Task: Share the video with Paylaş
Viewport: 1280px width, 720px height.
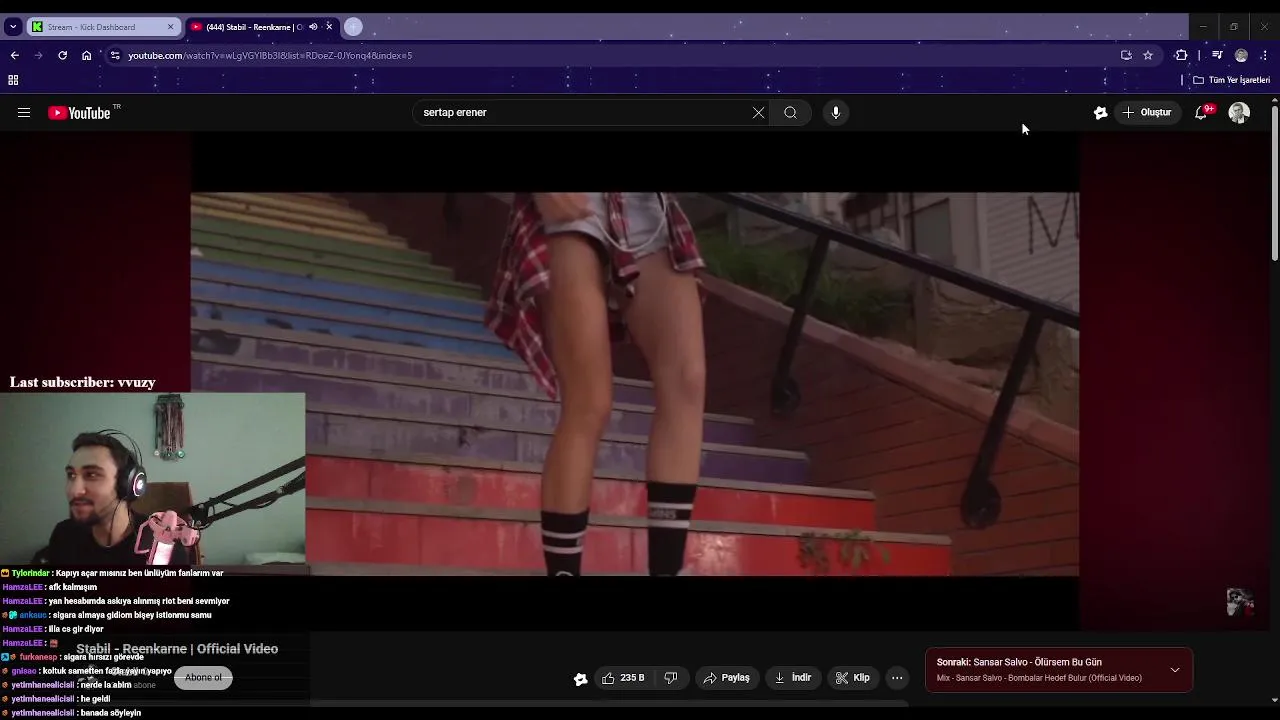Action: click(727, 678)
